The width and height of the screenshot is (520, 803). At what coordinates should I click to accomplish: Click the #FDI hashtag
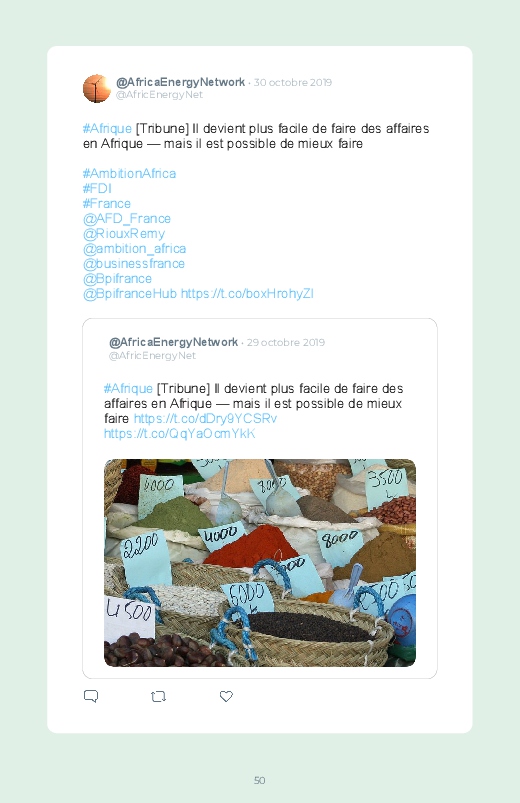point(97,188)
